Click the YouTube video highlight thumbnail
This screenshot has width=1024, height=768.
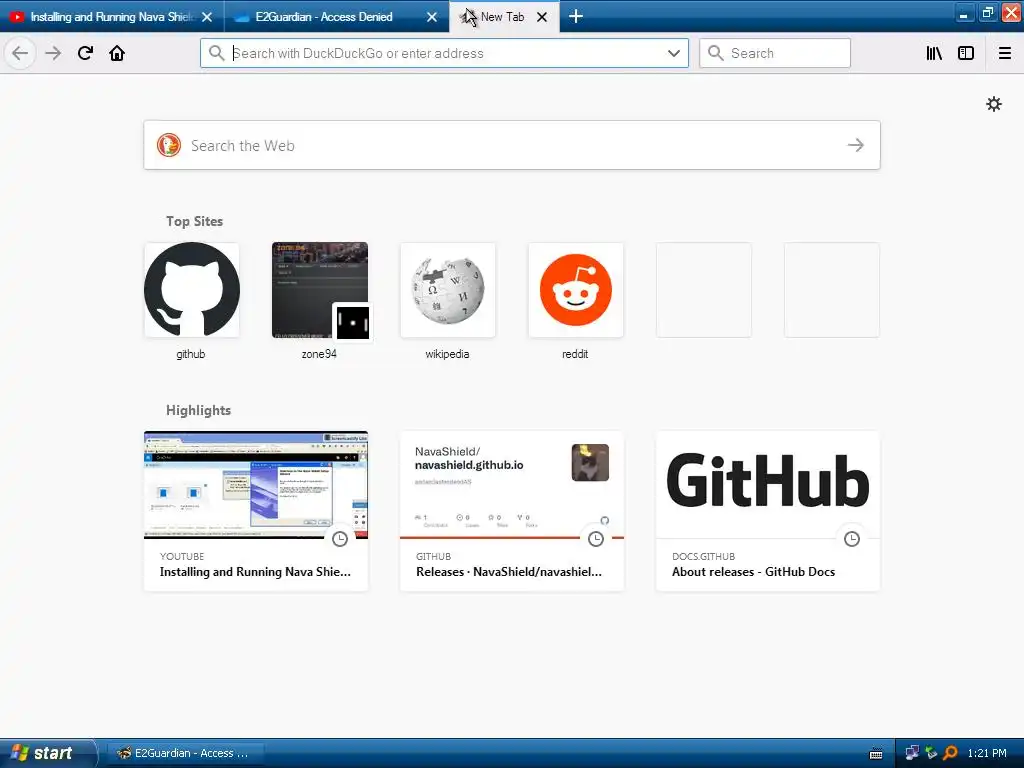(256, 485)
